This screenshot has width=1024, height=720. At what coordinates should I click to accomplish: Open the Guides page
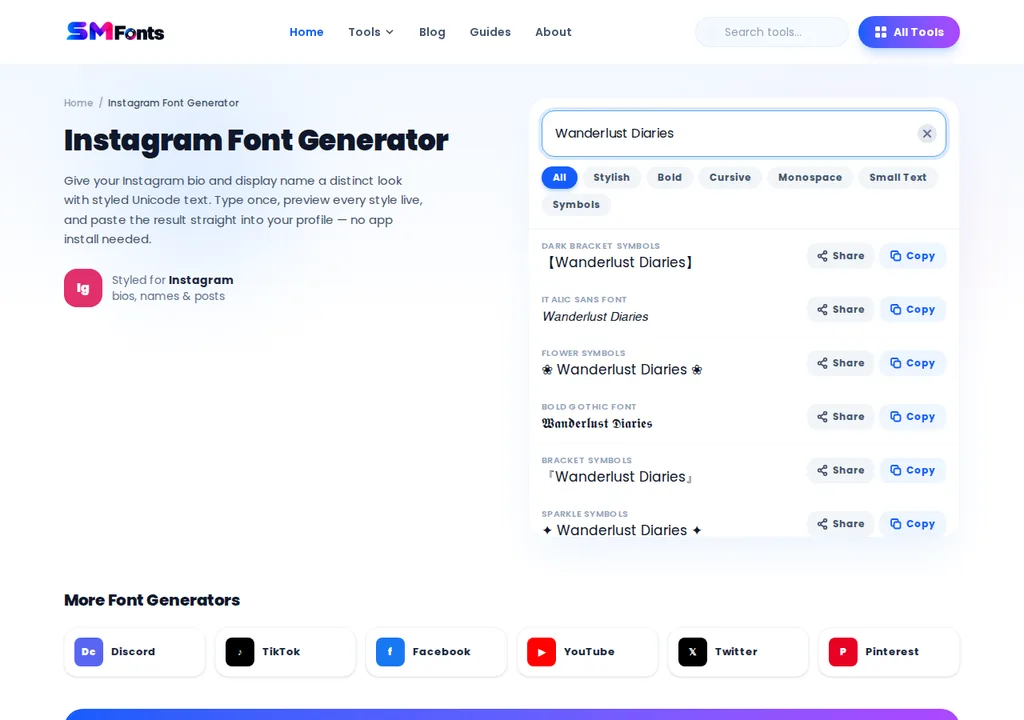490,32
